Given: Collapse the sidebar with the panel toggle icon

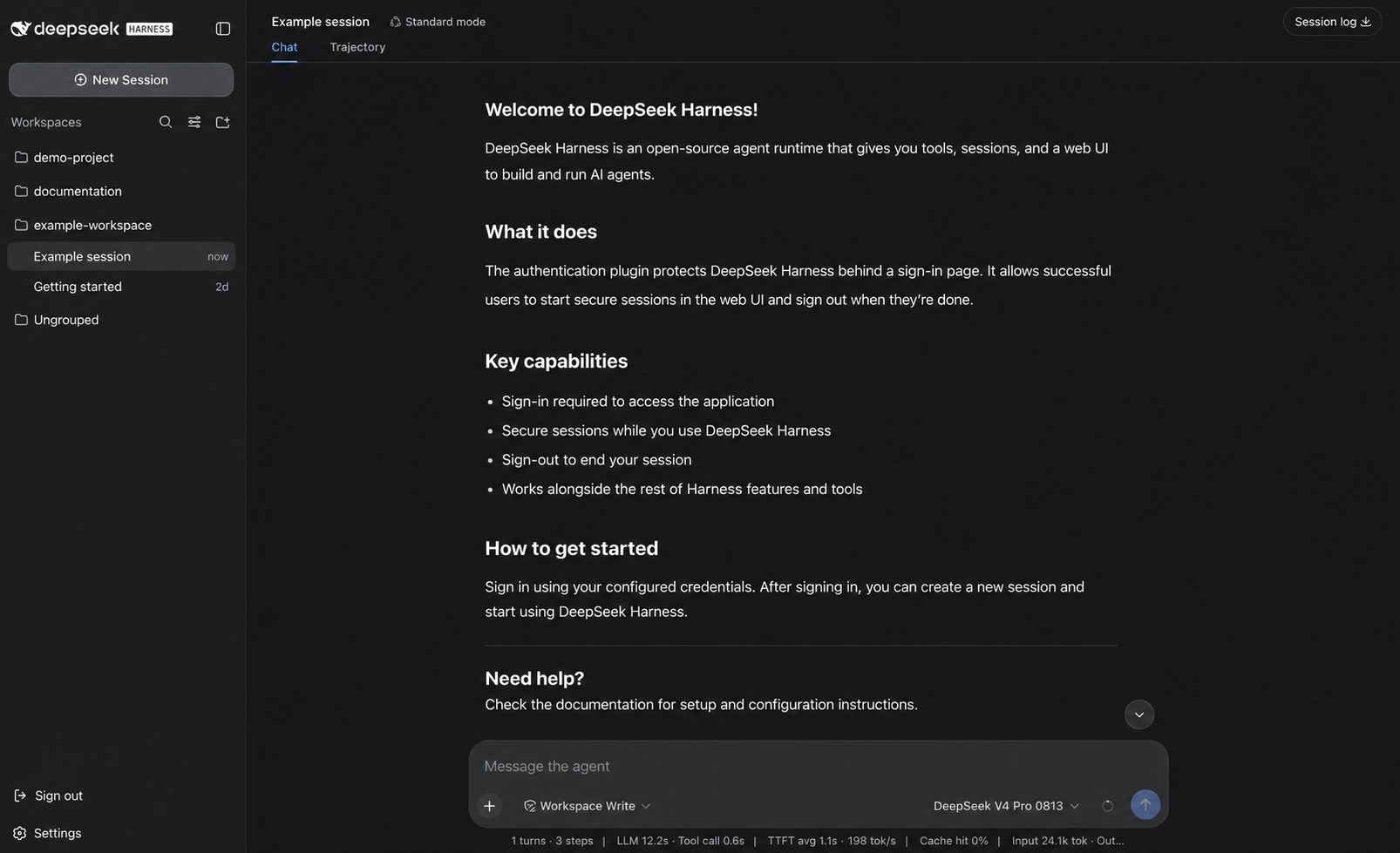Looking at the screenshot, I should tap(223, 29).
